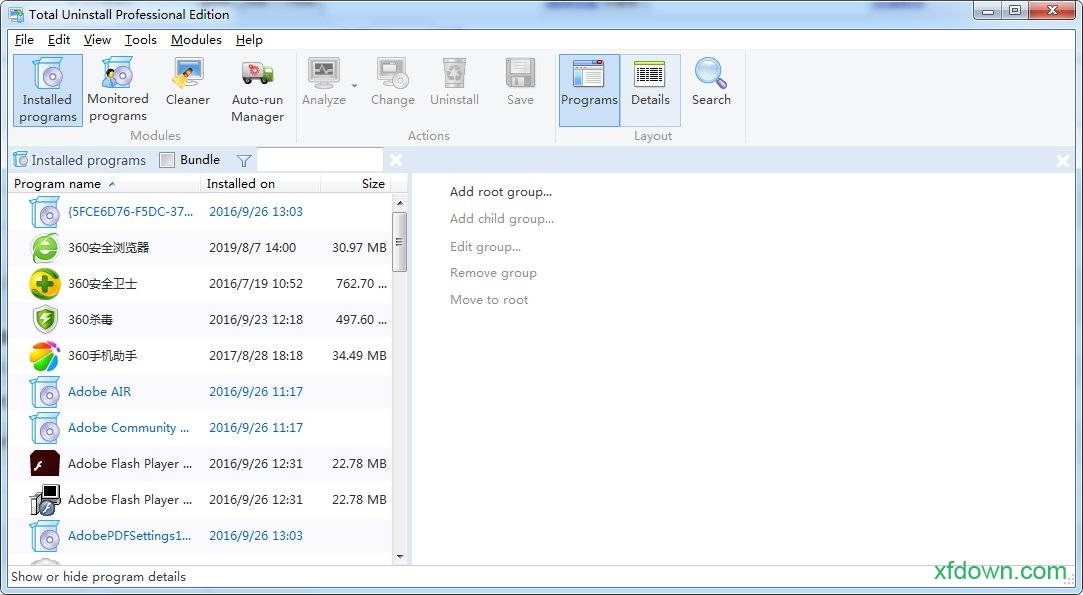Toggle the Details layout pane
Image resolution: width=1083 pixels, height=595 pixels.
point(650,90)
